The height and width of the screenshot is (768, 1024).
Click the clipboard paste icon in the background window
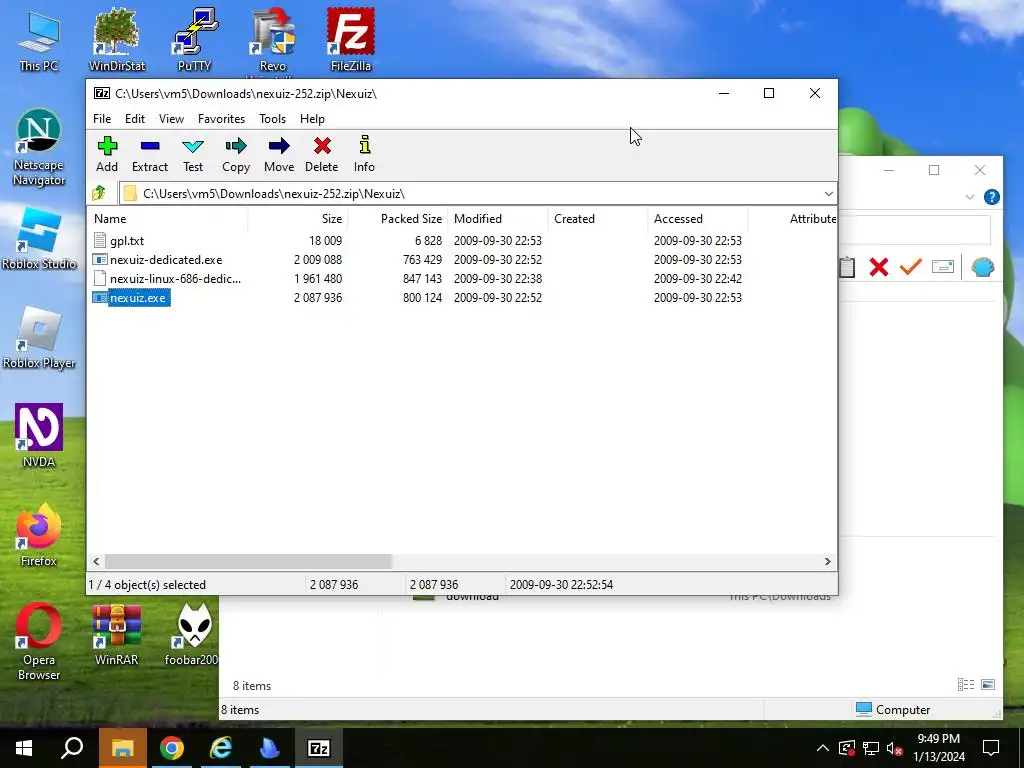pos(847,266)
